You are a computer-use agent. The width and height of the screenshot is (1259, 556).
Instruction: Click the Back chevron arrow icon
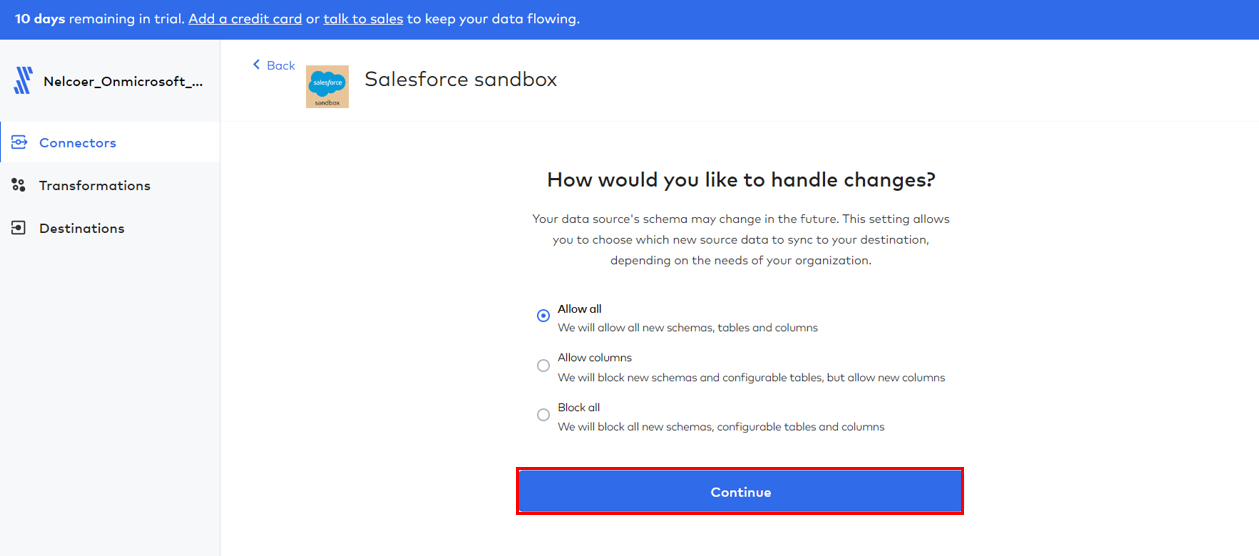point(257,65)
